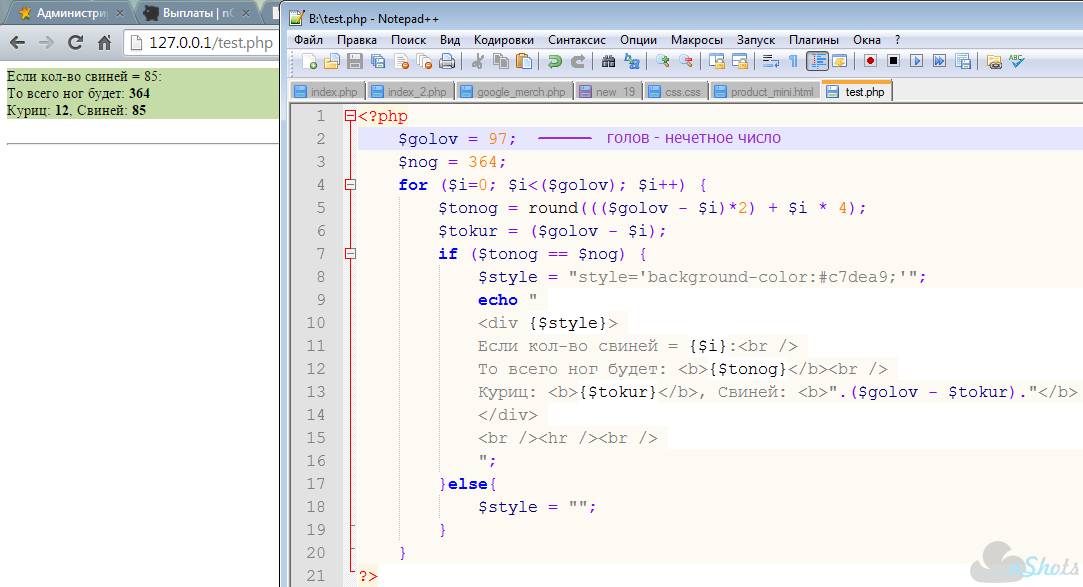This screenshot has height=587, width=1083.
Task: Create a new file in Notepad++
Action: click(x=309, y=62)
